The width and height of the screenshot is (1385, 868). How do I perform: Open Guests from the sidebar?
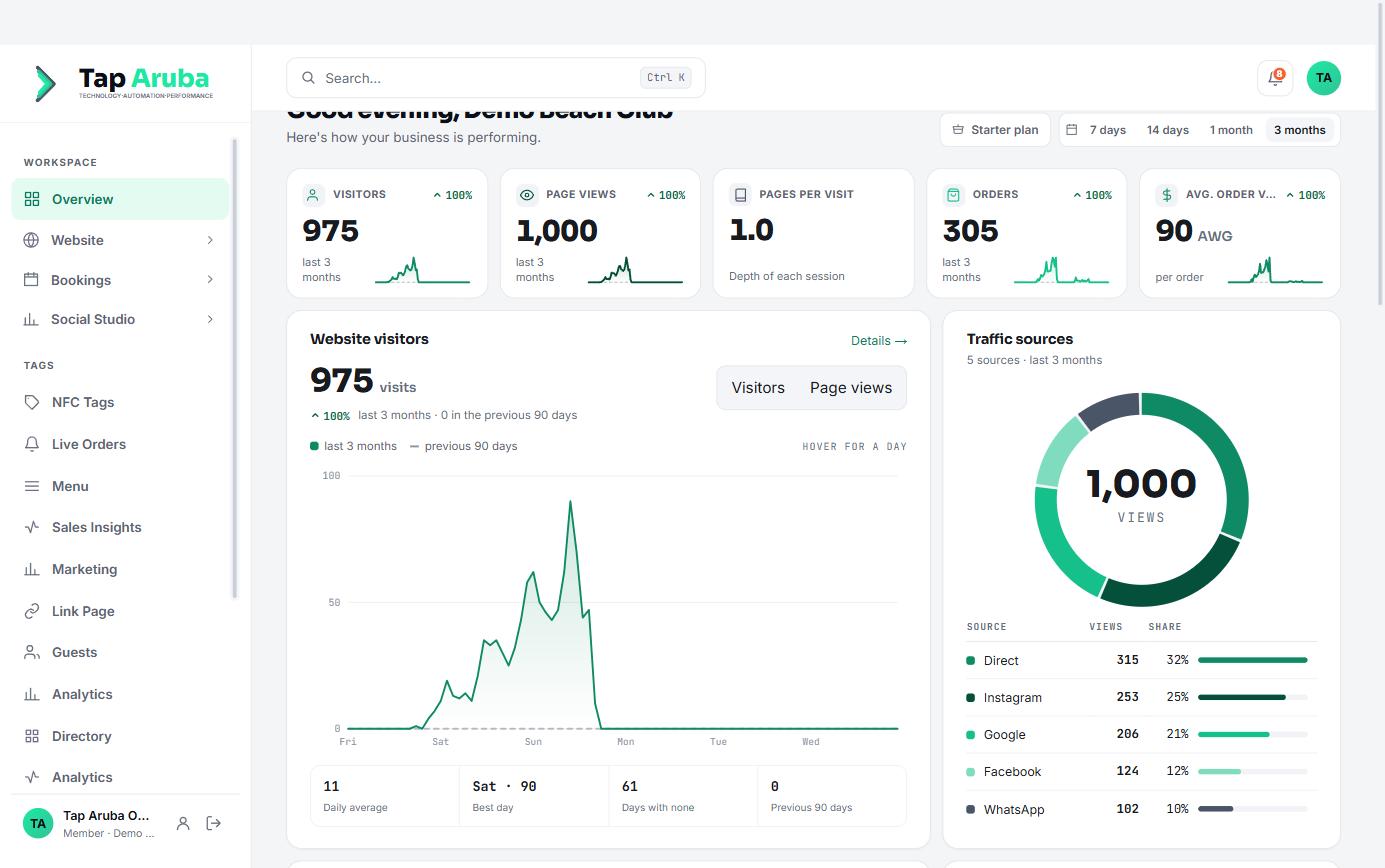click(x=120, y=652)
